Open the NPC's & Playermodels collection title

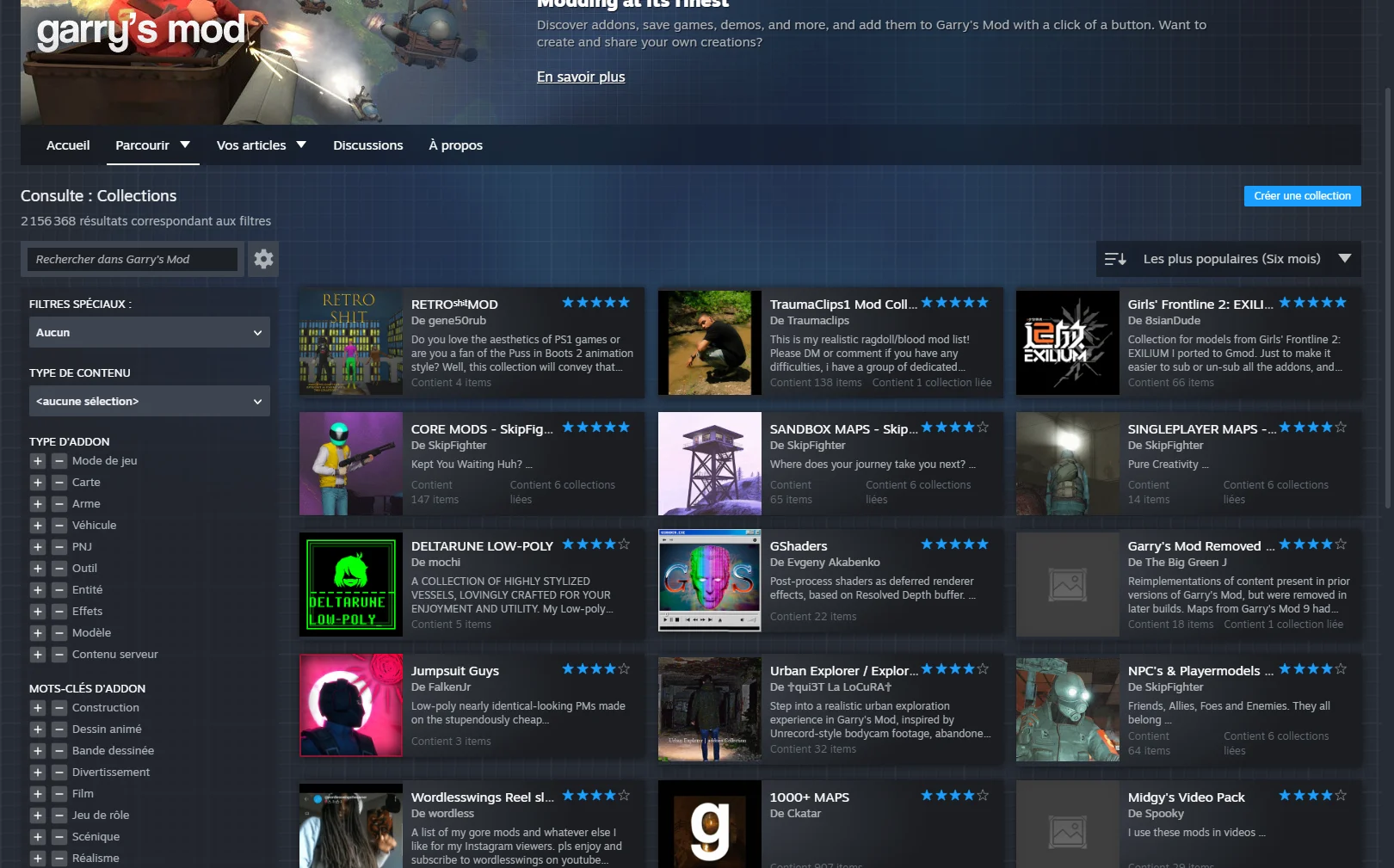click(x=1201, y=671)
